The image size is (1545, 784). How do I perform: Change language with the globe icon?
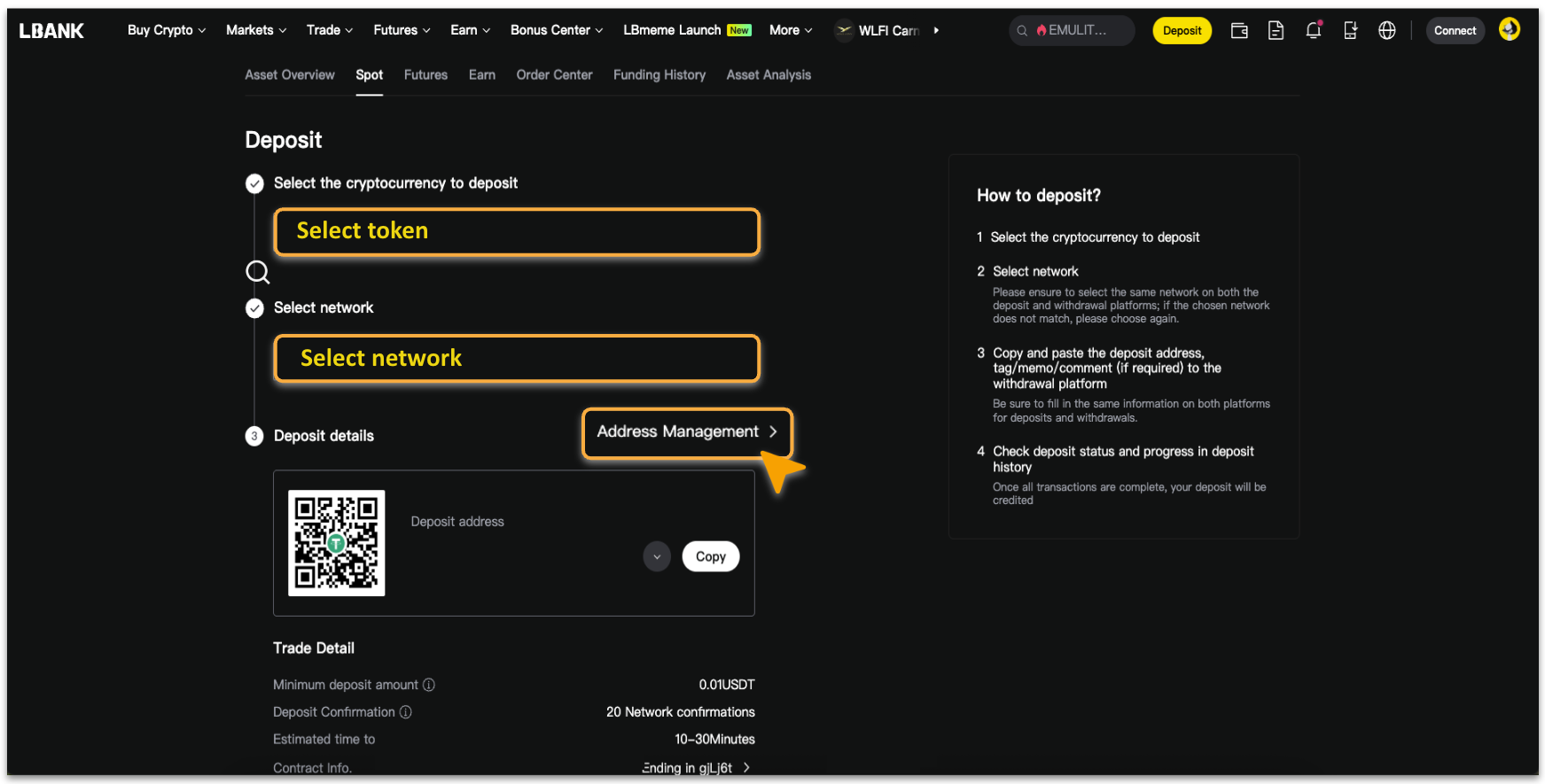point(1387,31)
